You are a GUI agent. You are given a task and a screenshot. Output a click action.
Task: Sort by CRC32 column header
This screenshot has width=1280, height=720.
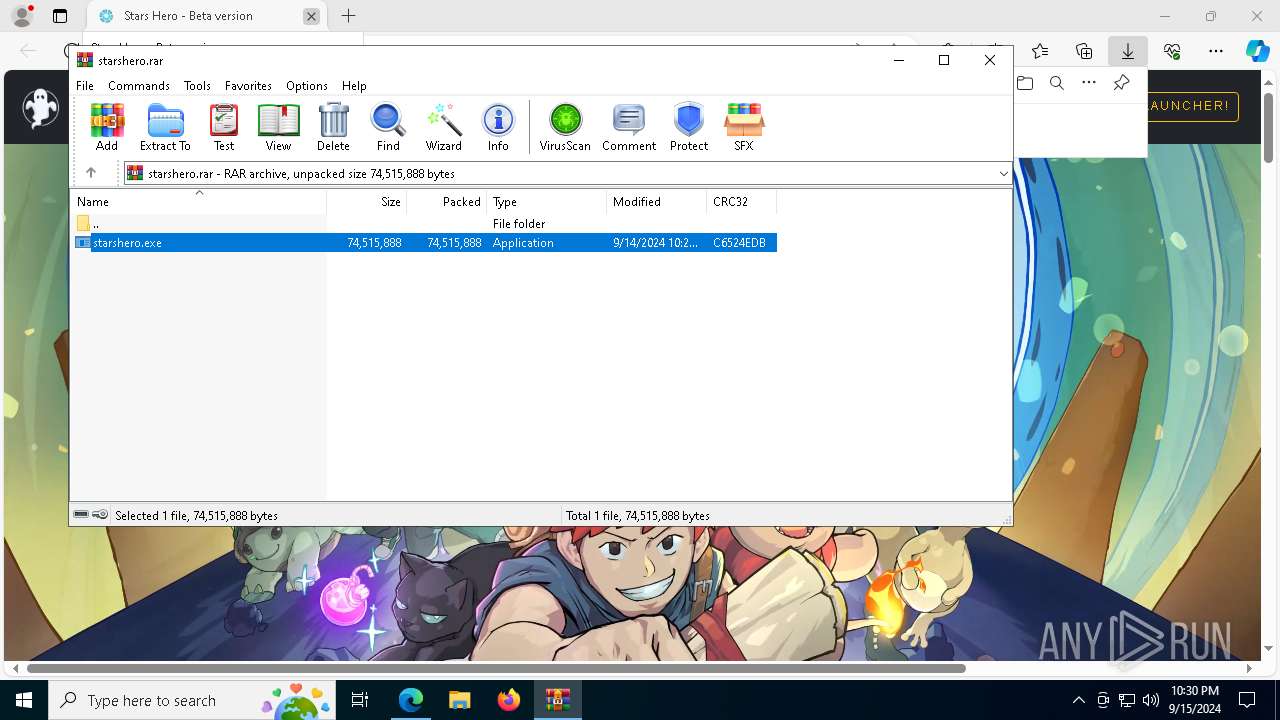(x=741, y=201)
